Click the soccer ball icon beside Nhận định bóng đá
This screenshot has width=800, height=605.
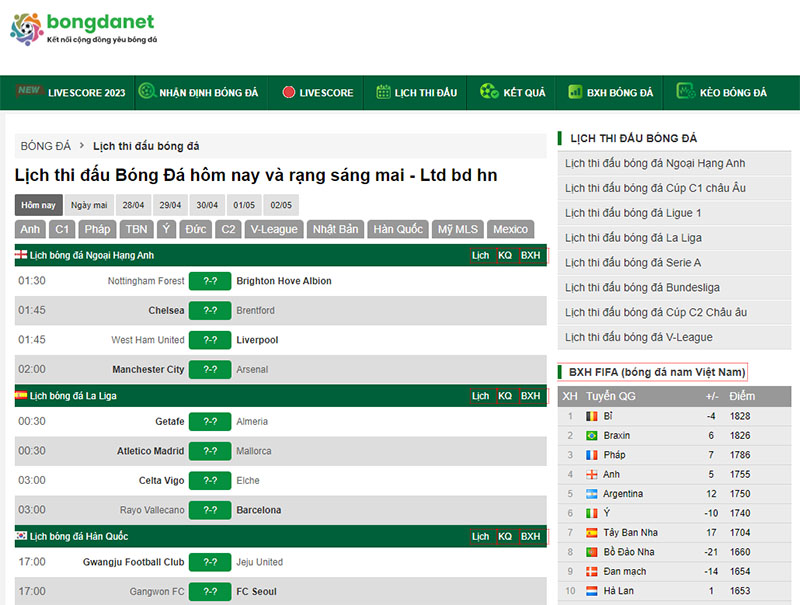pyautogui.click(x=146, y=92)
